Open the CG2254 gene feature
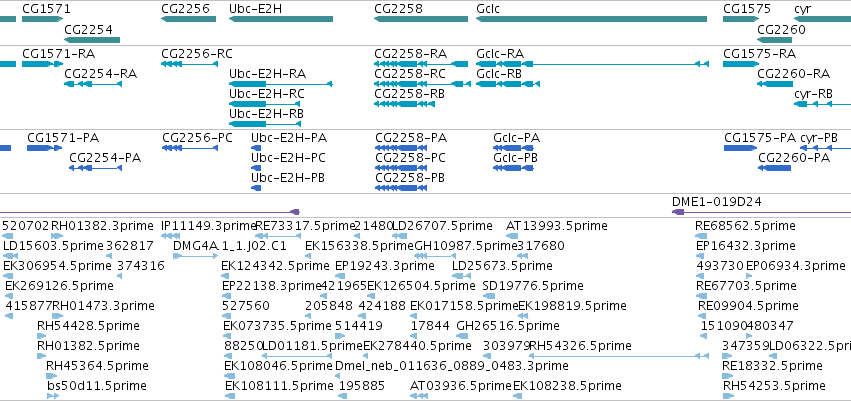This screenshot has height=401, width=851. coord(92,40)
